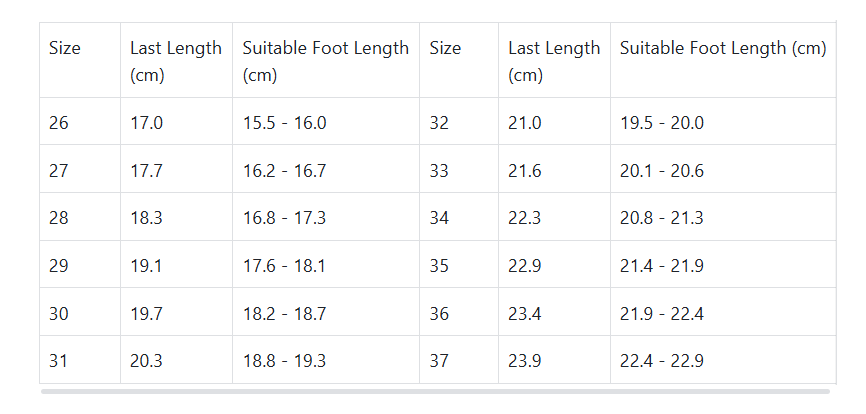
Task: Select the 16.8 - 17.3 foot length cell
Action: click(x=284, y=218)
